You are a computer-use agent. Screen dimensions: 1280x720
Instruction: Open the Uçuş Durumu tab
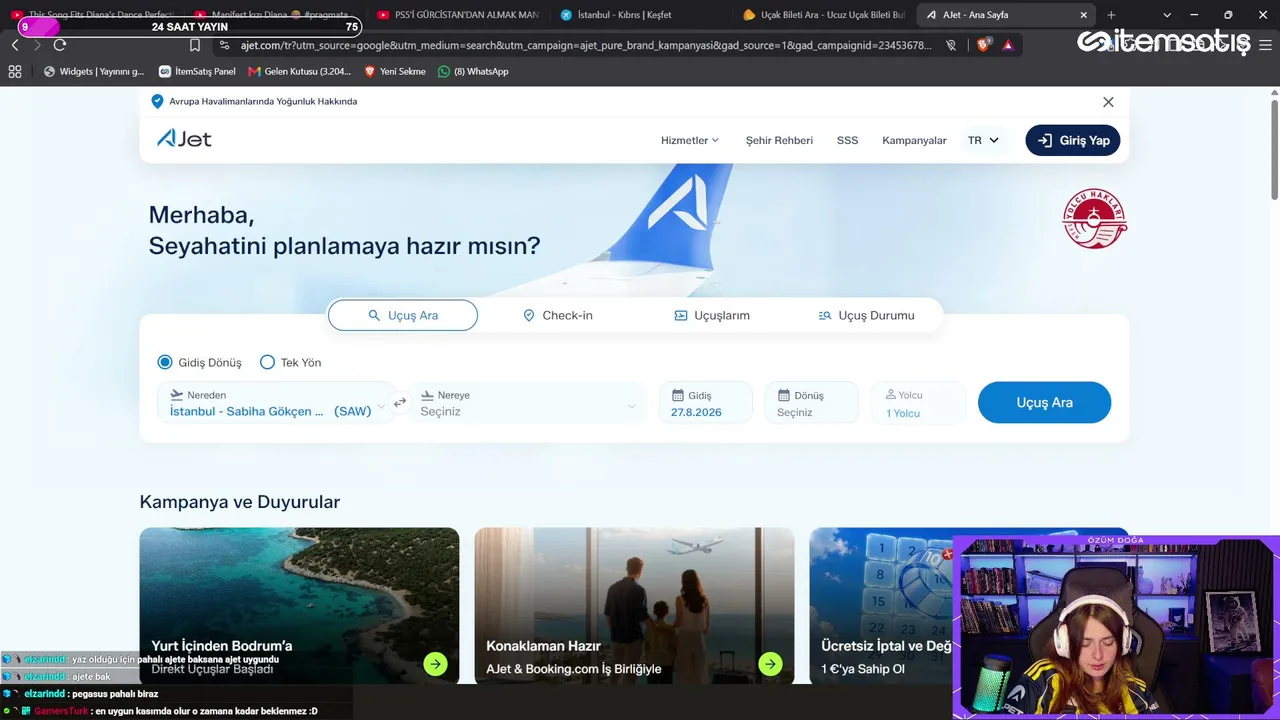tap(867, 315)
